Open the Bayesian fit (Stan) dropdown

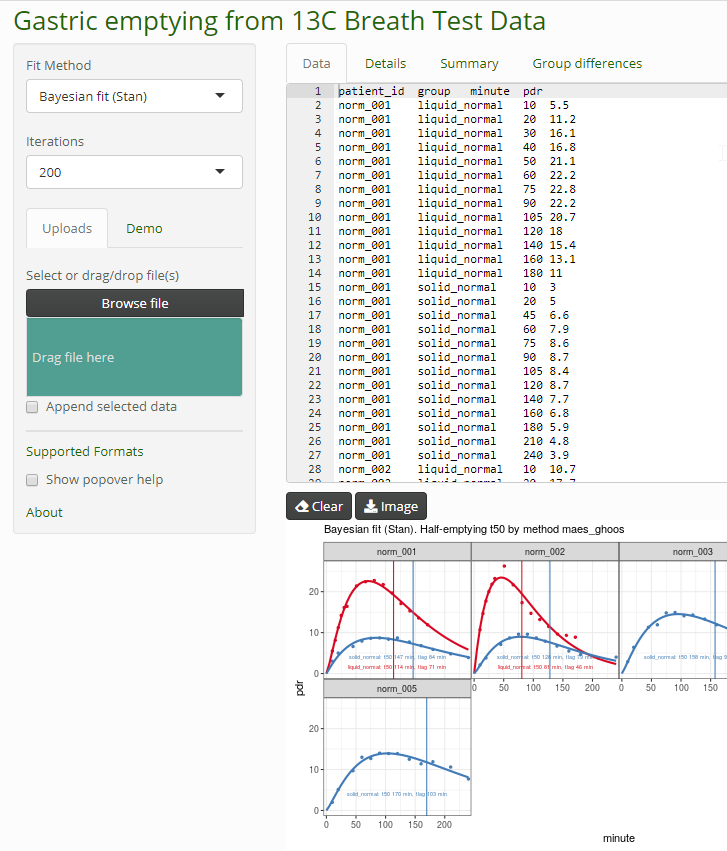[134, 96]
